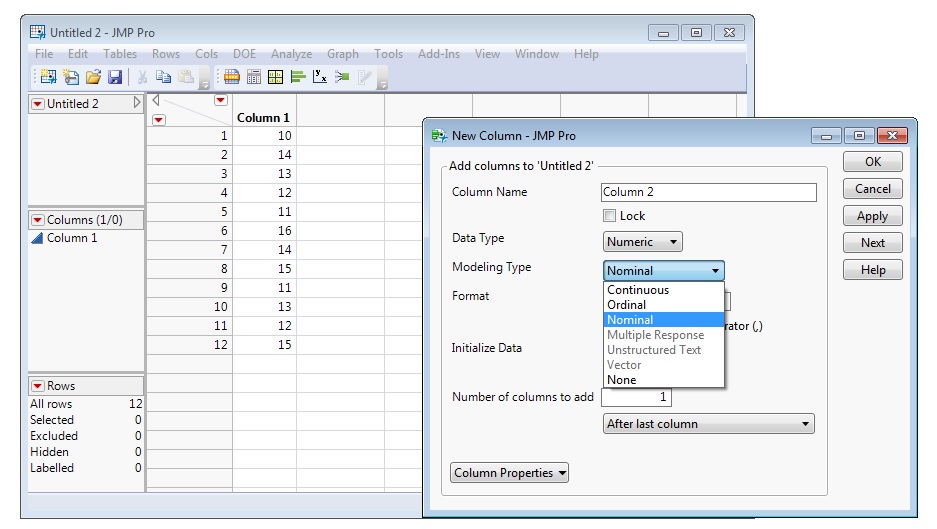Open the Analyze menu
Viewport: 937px width, 529px height.
point(291,54)
